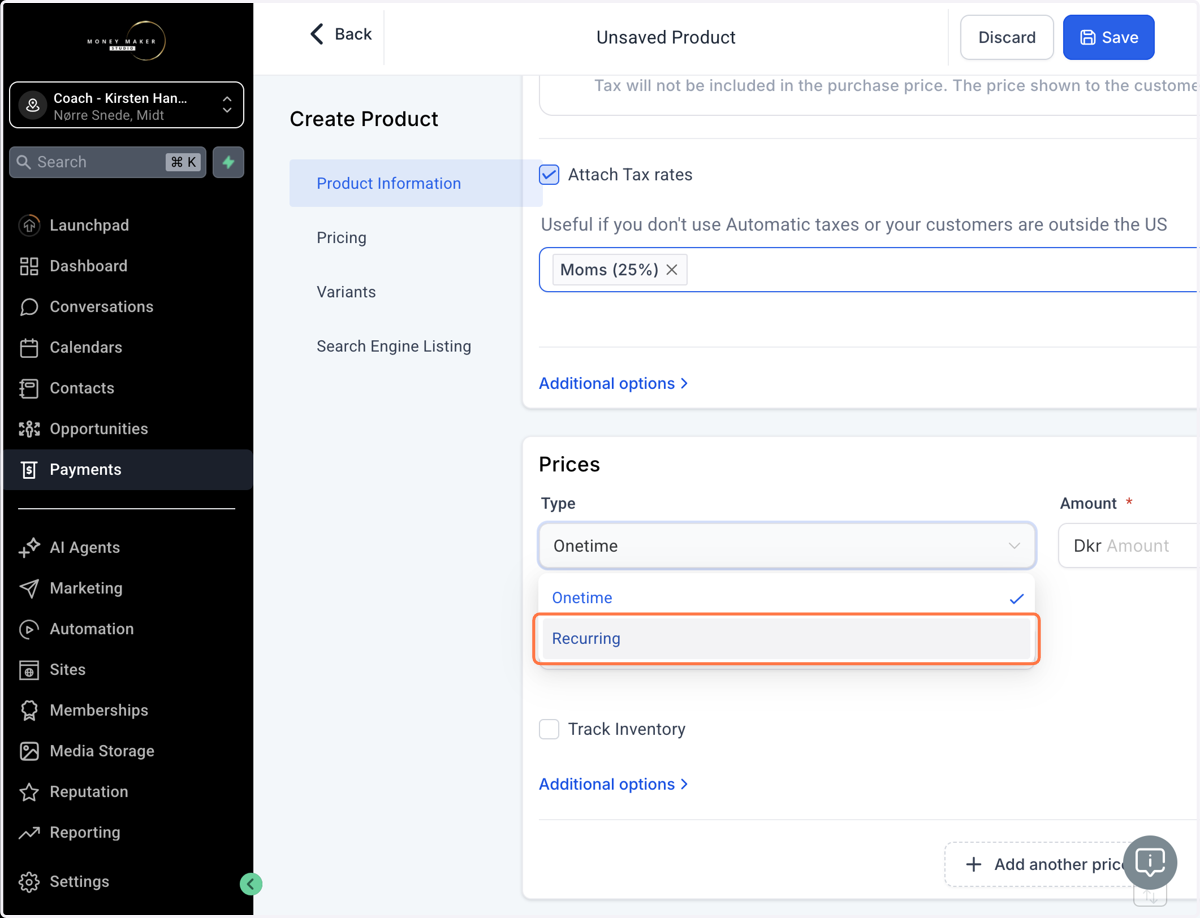Click the Marketing paper plane icon

click(29, 588)
